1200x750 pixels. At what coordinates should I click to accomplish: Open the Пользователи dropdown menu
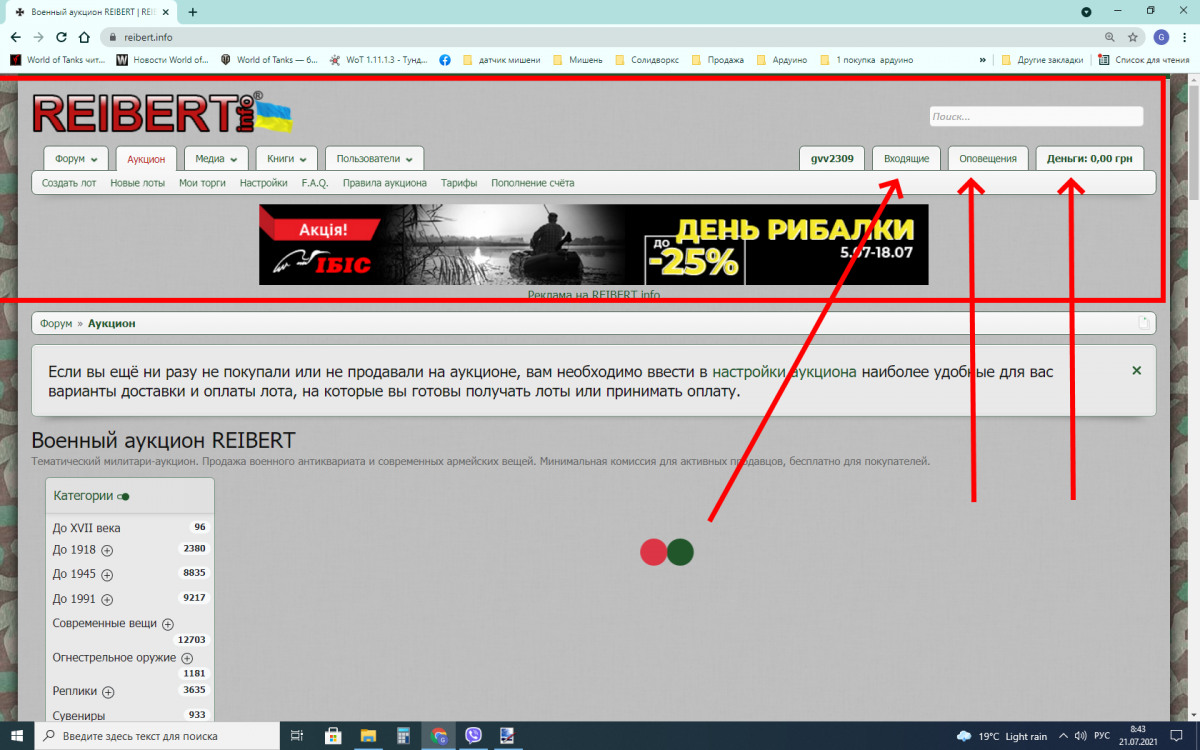(374, 159)
